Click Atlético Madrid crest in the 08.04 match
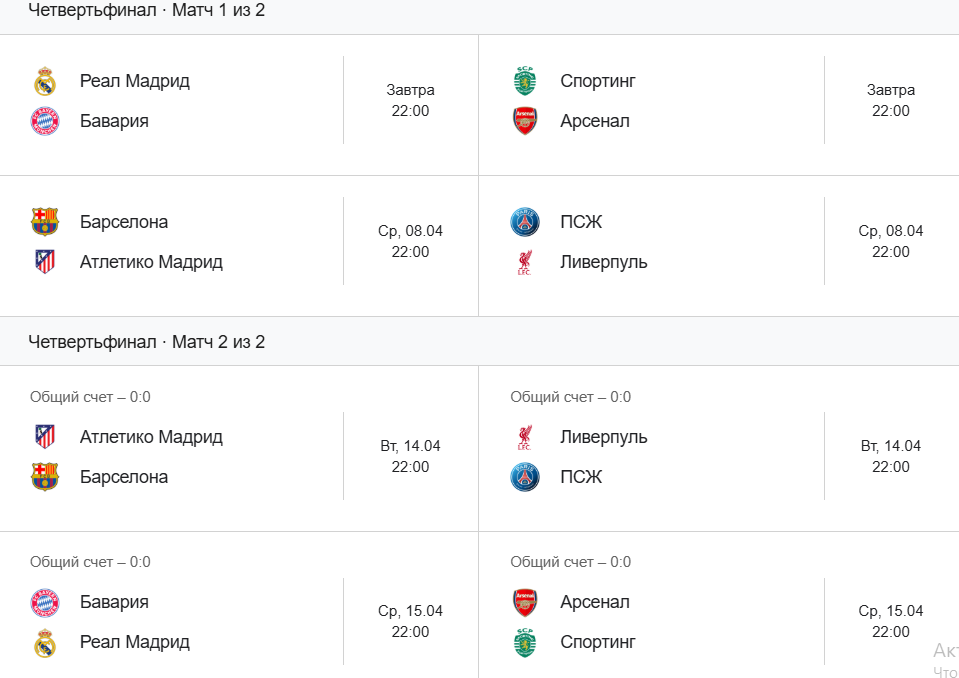This screenshot has width=959, height=678. point(45,262)
